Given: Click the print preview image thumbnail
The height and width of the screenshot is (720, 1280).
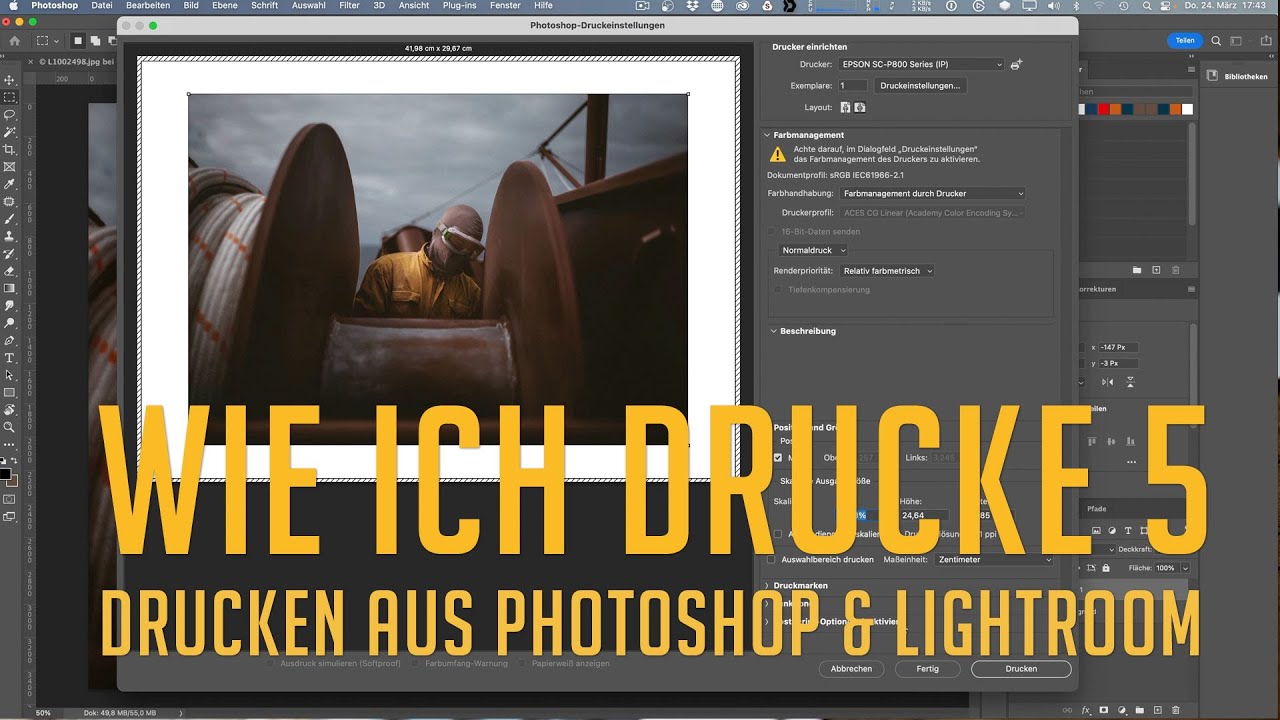Looking at the screenshot, I should tap(438, 270).
